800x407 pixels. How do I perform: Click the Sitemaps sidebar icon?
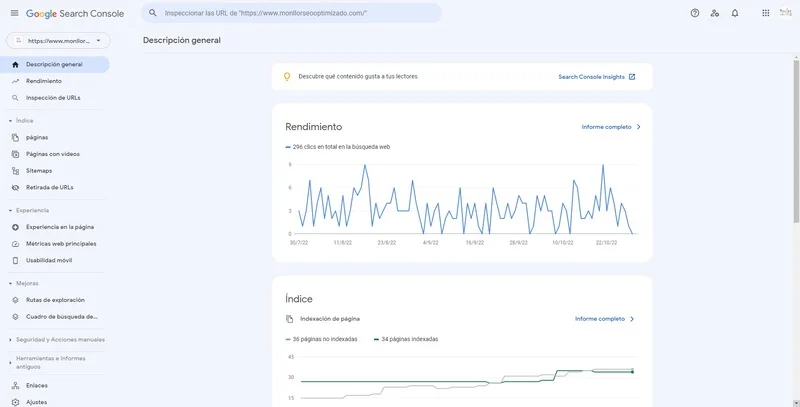(15, 171)
